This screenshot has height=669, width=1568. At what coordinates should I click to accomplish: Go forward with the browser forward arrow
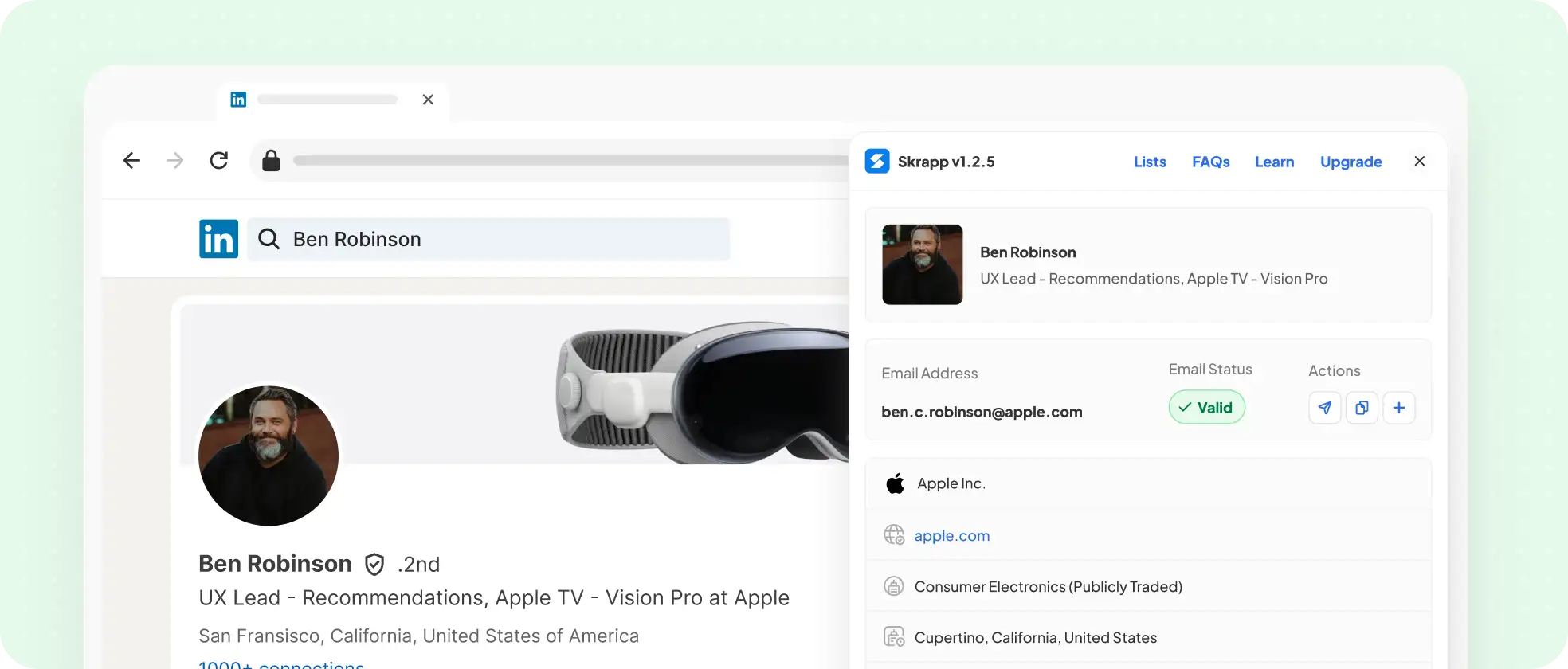click(174, 161)
